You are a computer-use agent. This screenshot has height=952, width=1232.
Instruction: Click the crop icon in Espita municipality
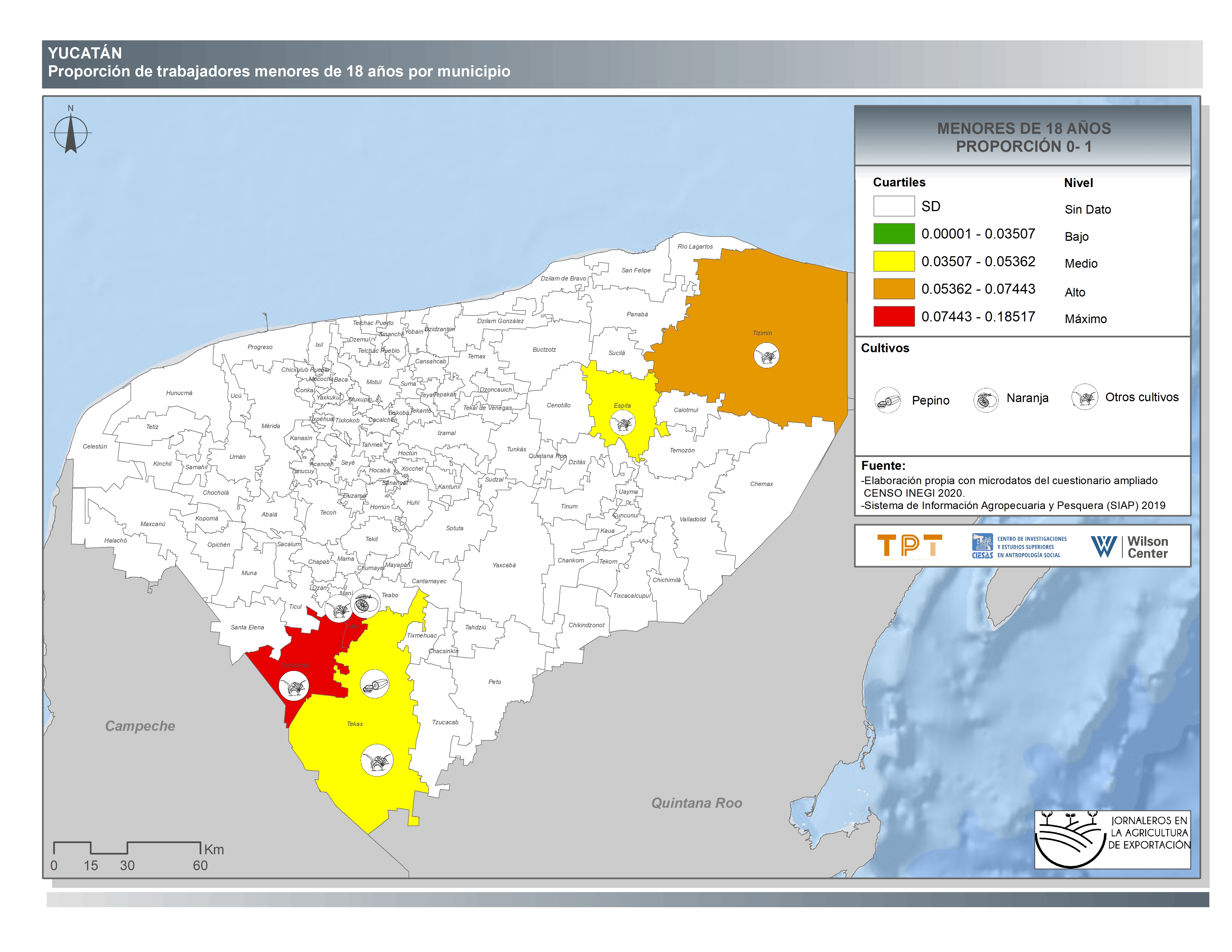[x=623, y=423]
